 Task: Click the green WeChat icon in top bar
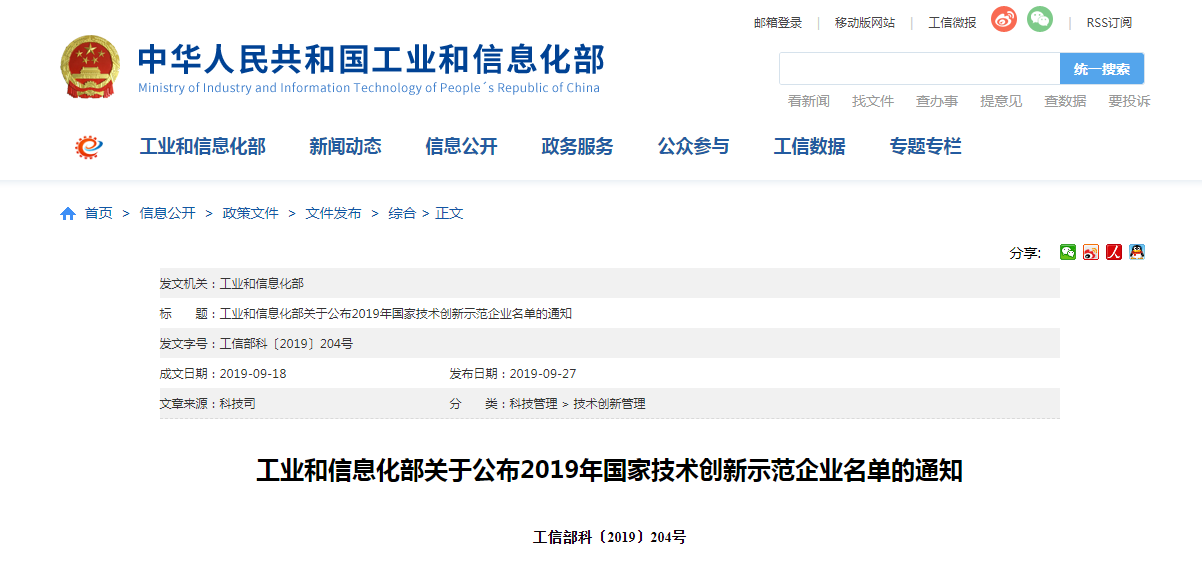coord(1040,20)
